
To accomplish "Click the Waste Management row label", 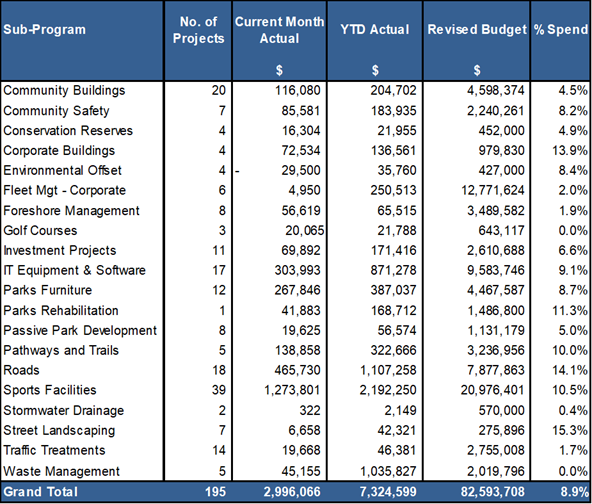I will (61, 472).
